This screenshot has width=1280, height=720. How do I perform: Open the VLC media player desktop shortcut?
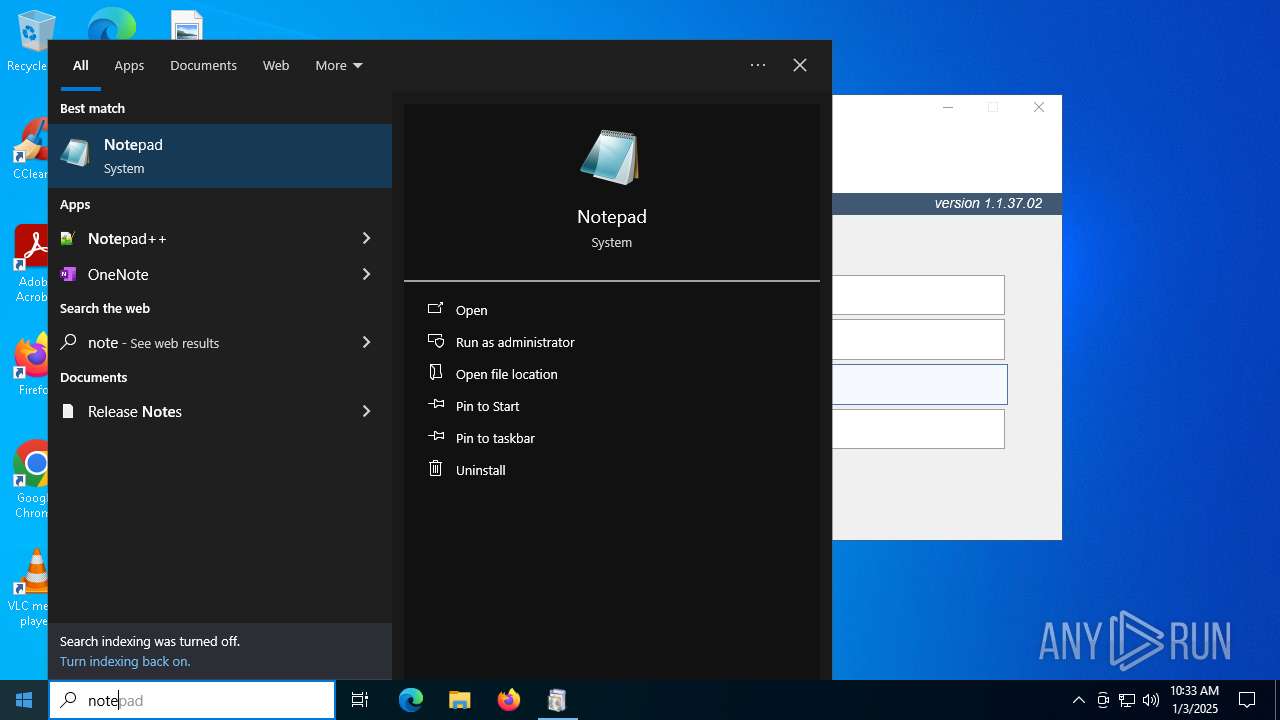(x=30, y=588)
